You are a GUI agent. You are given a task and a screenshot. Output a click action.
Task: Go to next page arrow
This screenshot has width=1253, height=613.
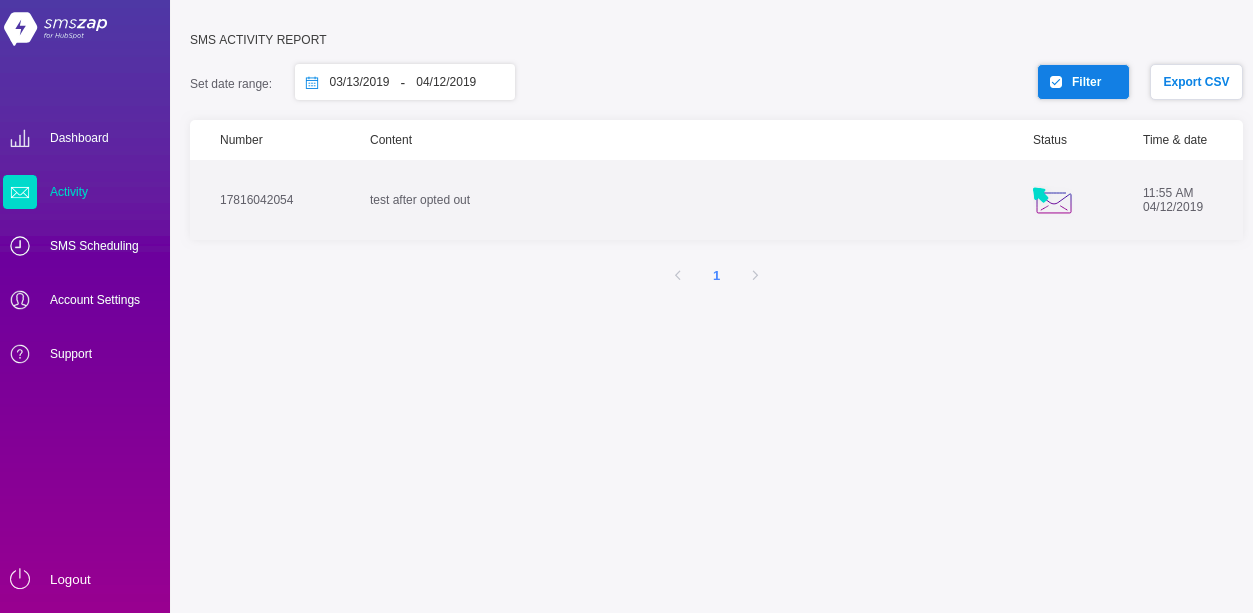point(755,275)
